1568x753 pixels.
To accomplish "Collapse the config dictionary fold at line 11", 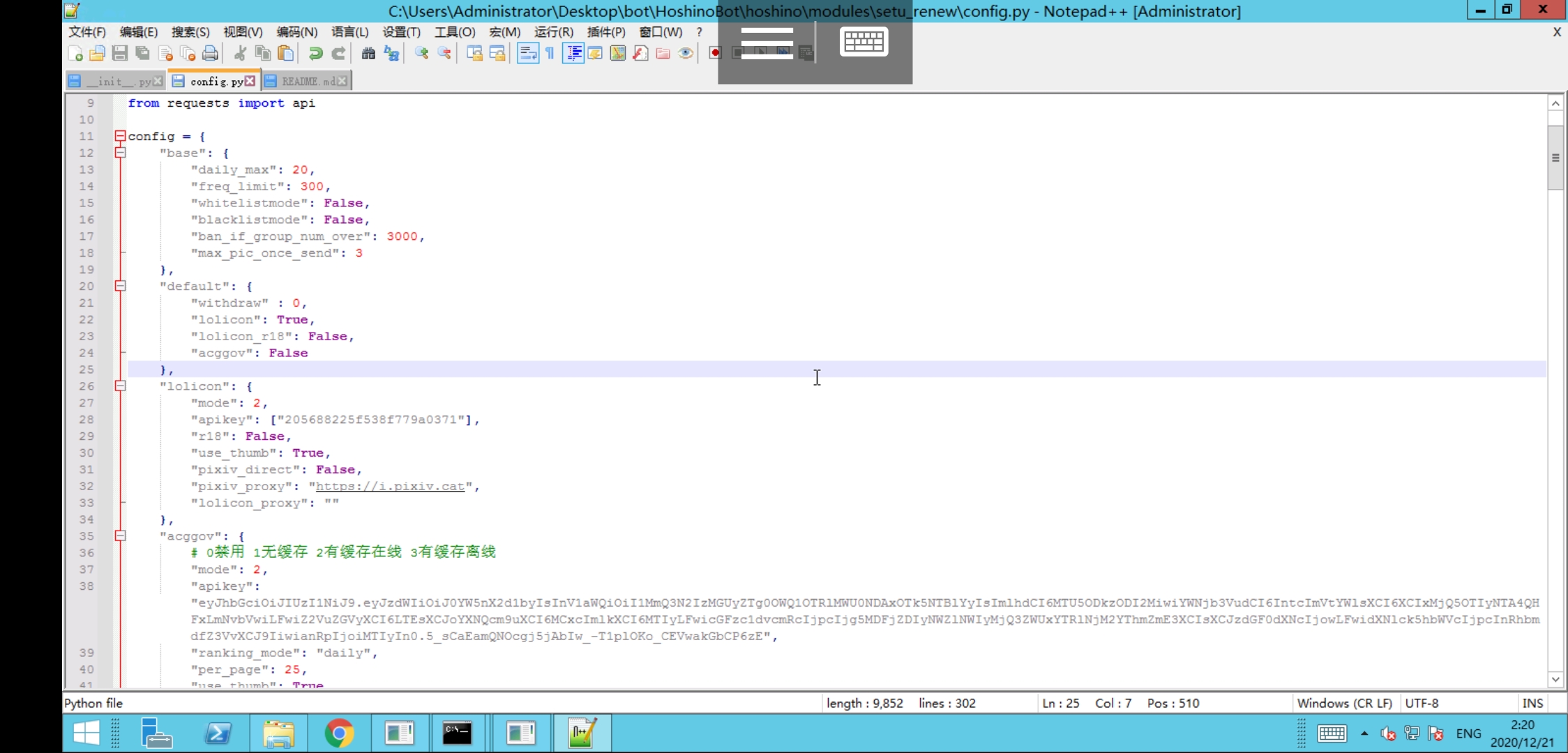I will (x=120, y=136).
